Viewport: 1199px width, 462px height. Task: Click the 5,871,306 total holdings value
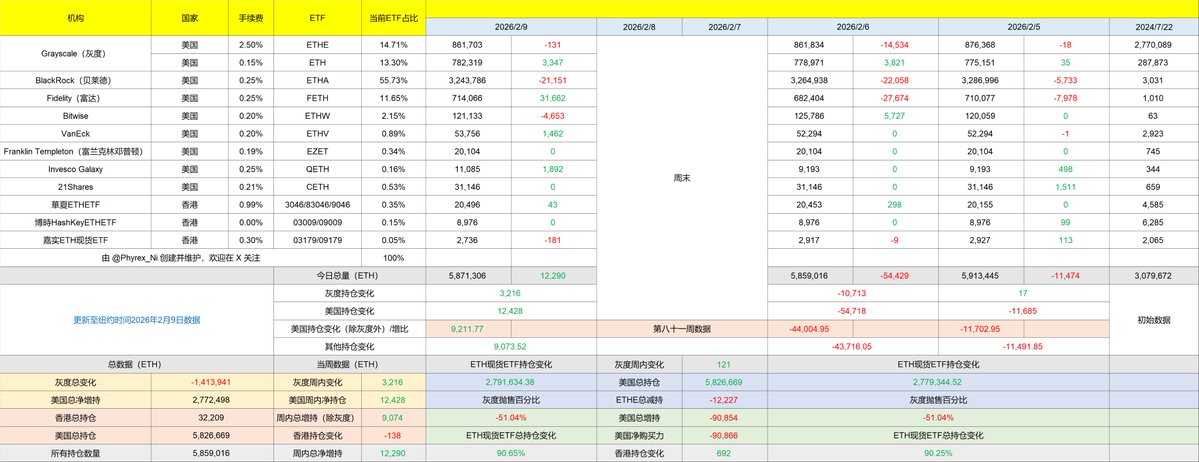[x=468, y=275]
